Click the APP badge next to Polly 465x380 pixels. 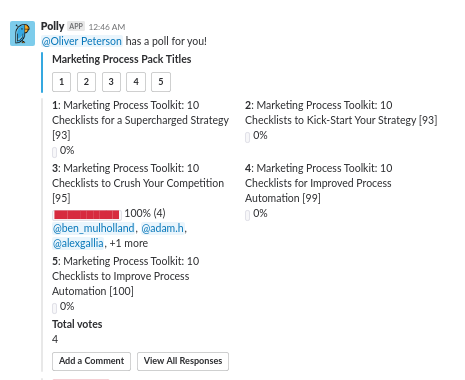pos(76,26)
